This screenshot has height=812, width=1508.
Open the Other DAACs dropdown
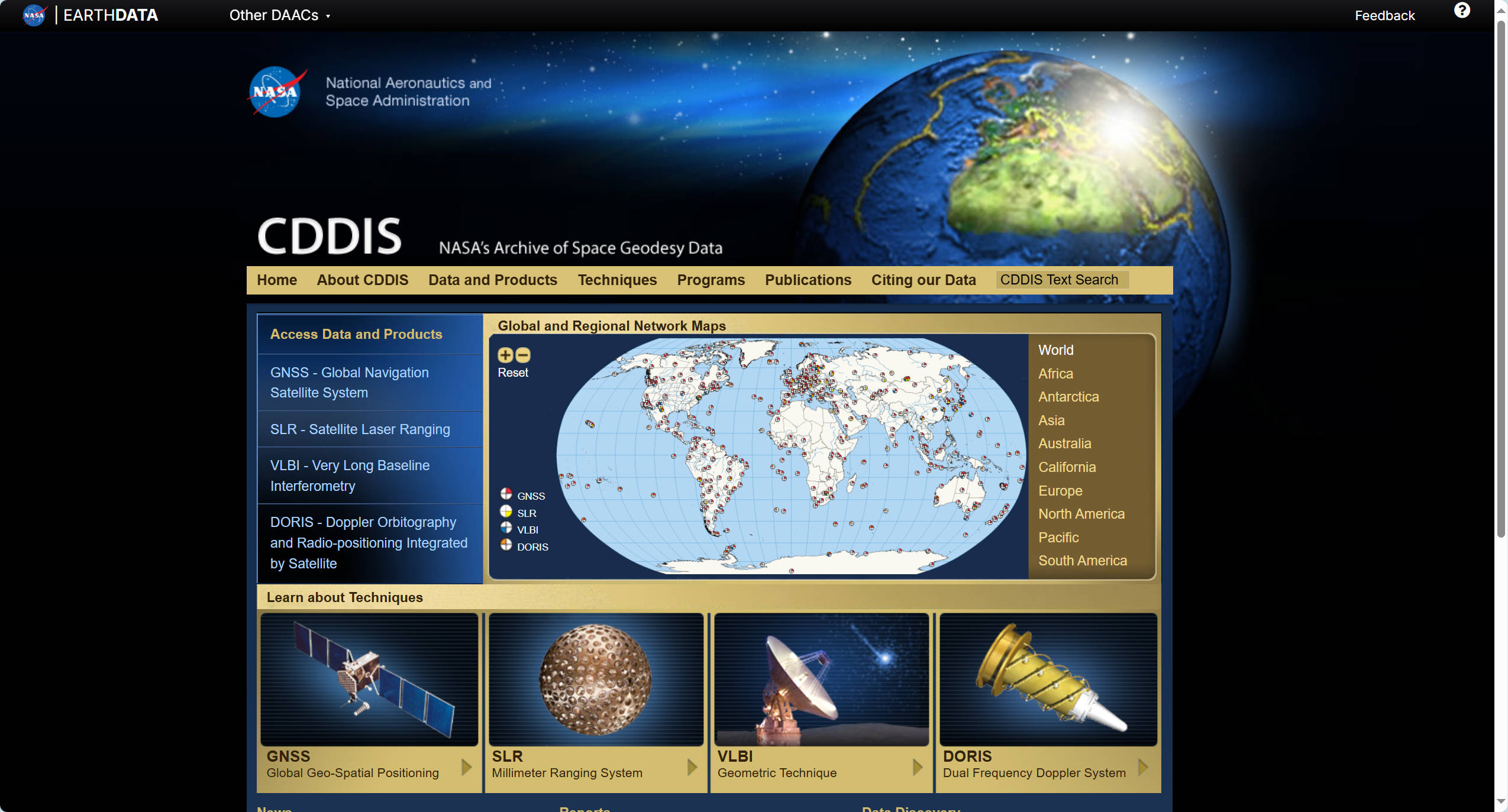point(279,15)
